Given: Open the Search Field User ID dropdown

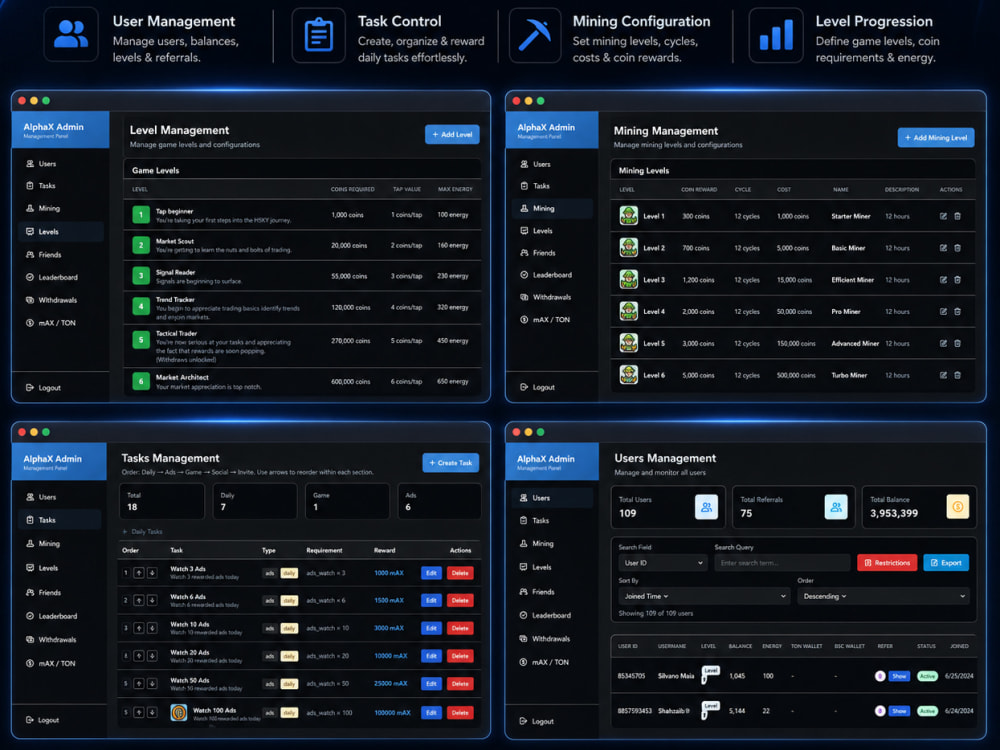Looking at the screenshot, I should 663,562.
